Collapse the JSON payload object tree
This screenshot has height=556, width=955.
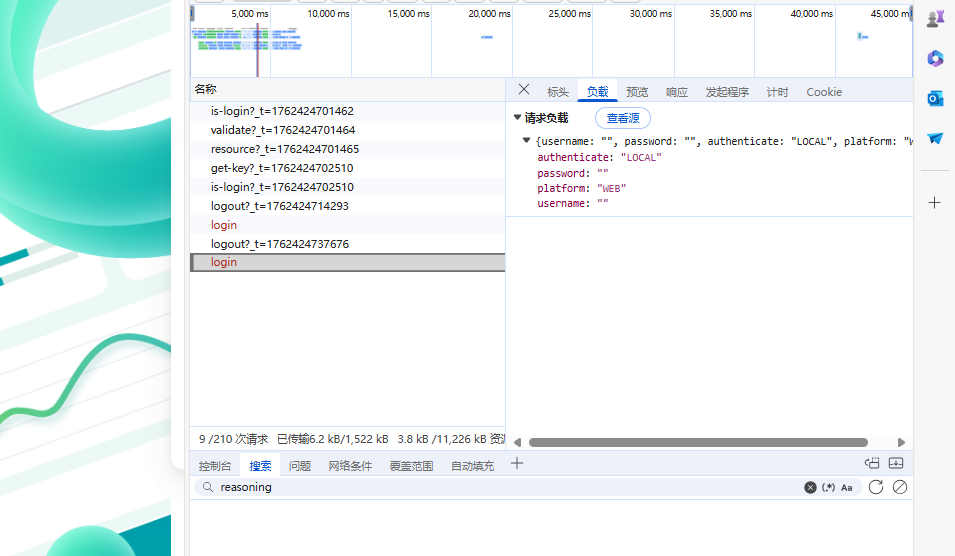click(527, 141)
